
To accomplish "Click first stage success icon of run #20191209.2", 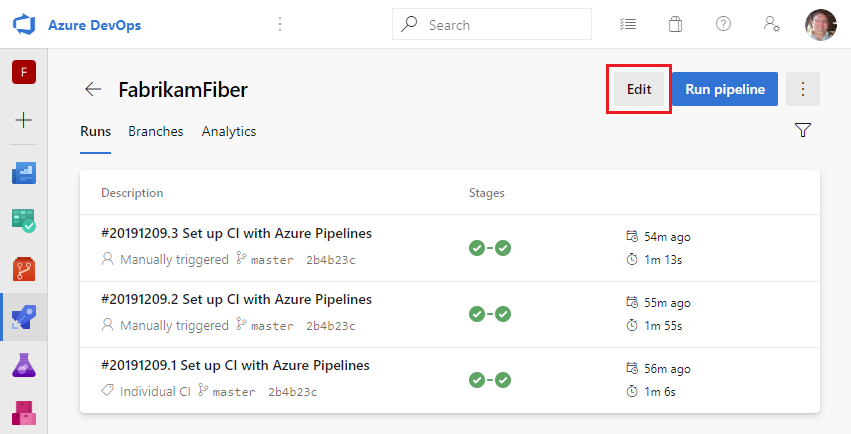I will coord(477,314).
